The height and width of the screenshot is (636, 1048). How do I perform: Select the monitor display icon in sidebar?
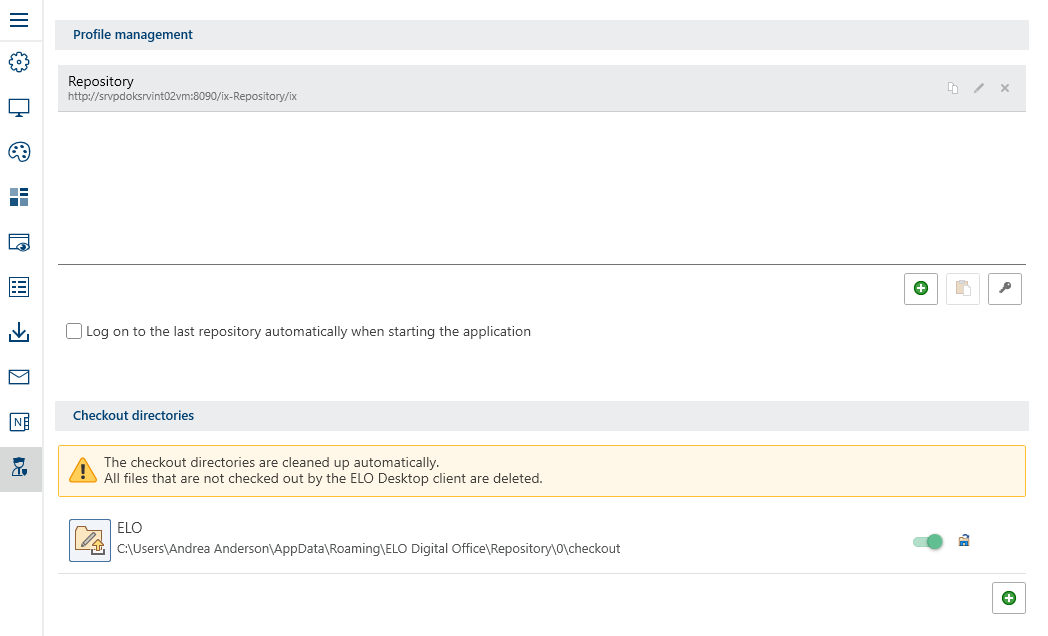[x=19, y=107]
